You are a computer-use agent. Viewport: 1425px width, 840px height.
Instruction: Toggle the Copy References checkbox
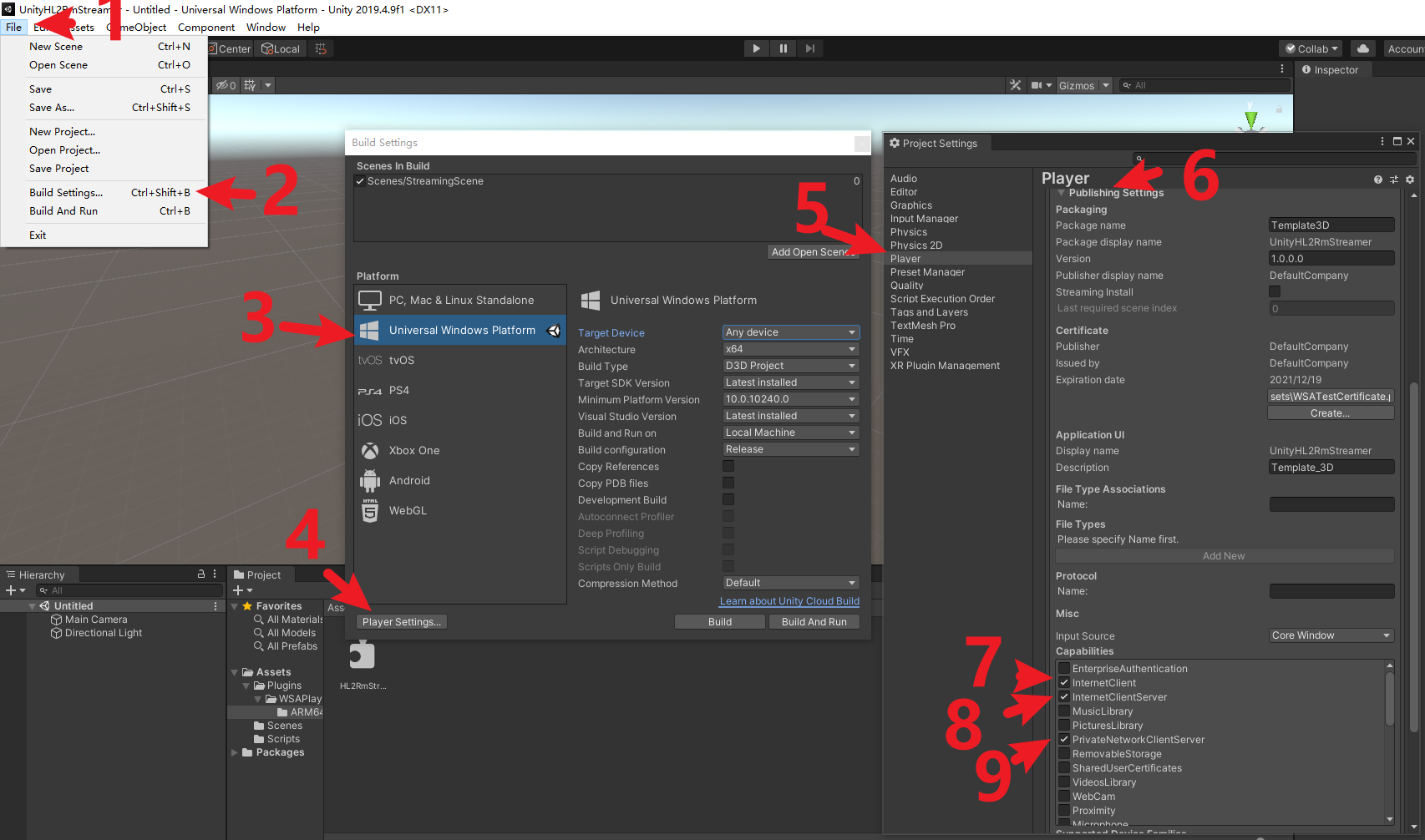728,466
